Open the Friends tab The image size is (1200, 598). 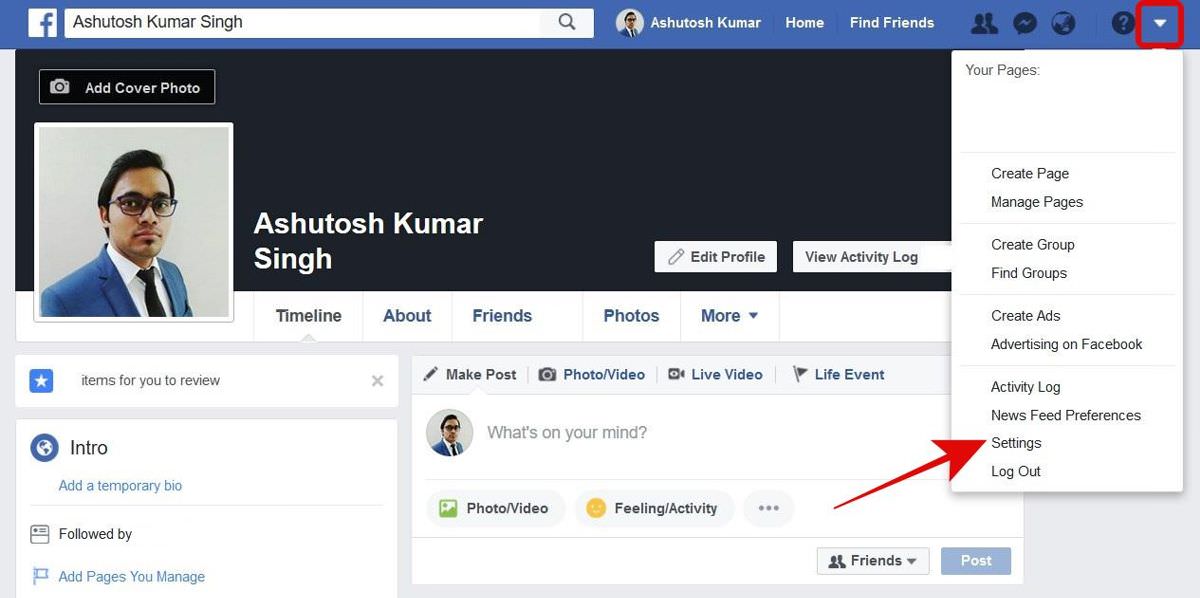coord(502,315)
